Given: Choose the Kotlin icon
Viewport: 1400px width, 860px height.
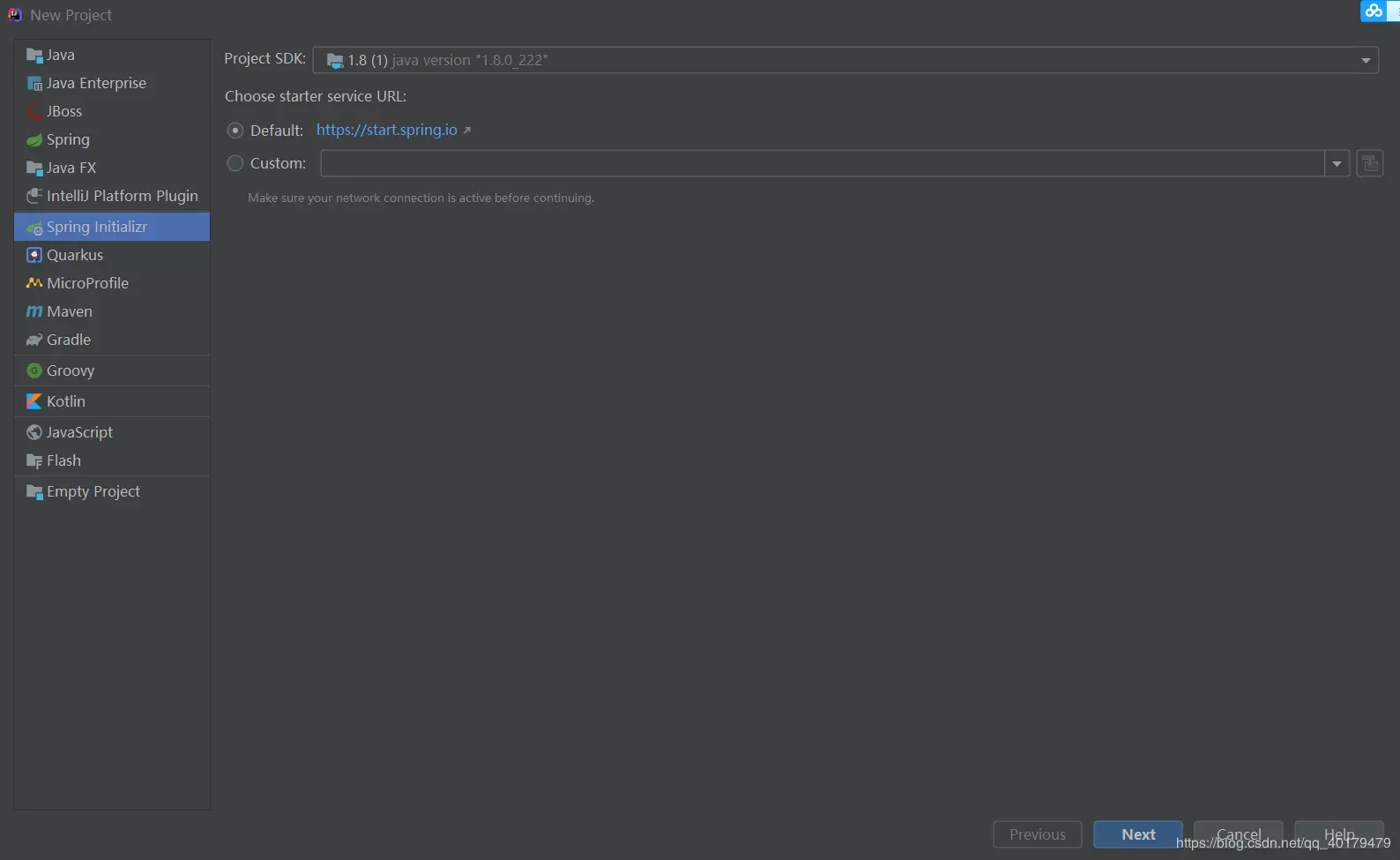Looking at the screenshot, I should (x=34, y=401).
